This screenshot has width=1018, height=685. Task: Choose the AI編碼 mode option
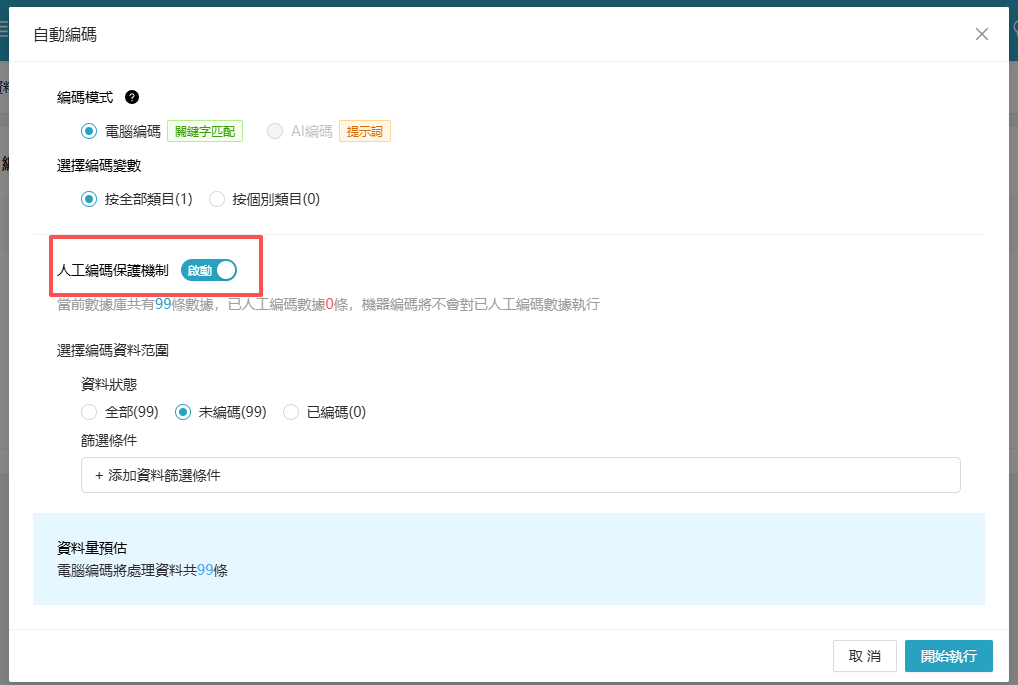pyautogui.click(x=274, y=131)
